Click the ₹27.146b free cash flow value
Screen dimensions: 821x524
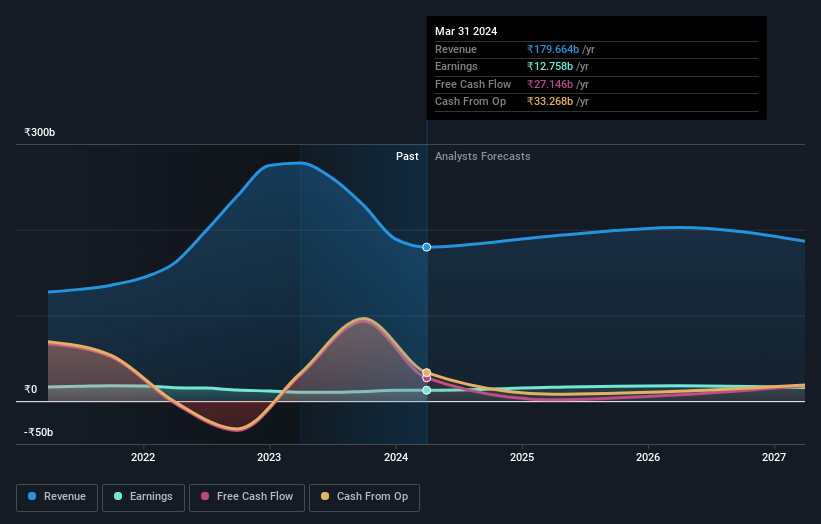550,84
